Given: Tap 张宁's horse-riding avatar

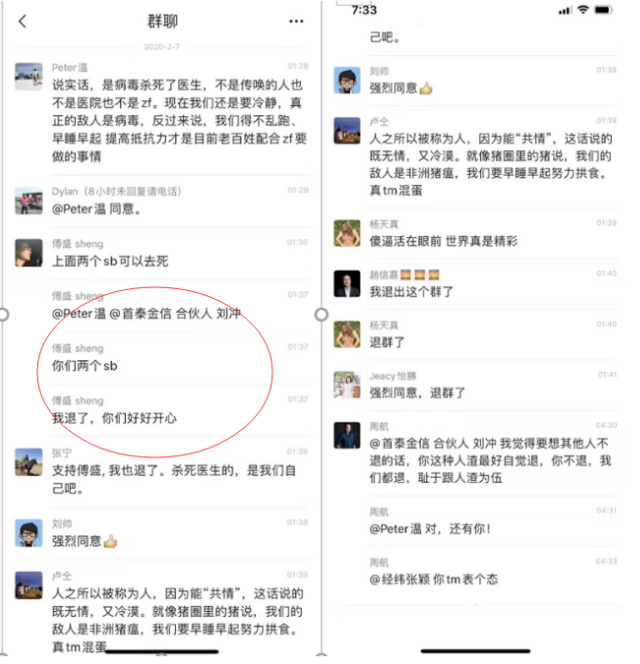Looking at the screenshot, I should tap(29, 462).
